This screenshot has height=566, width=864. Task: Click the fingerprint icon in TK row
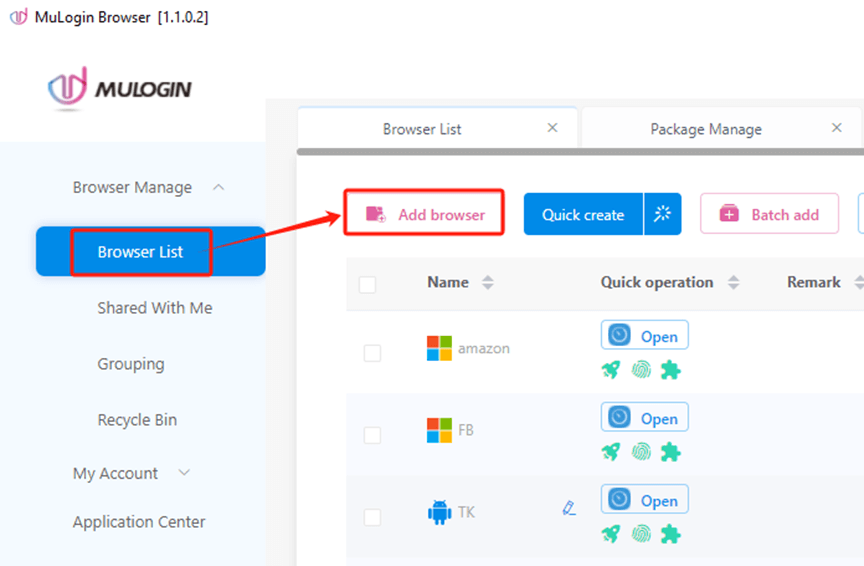641,533
